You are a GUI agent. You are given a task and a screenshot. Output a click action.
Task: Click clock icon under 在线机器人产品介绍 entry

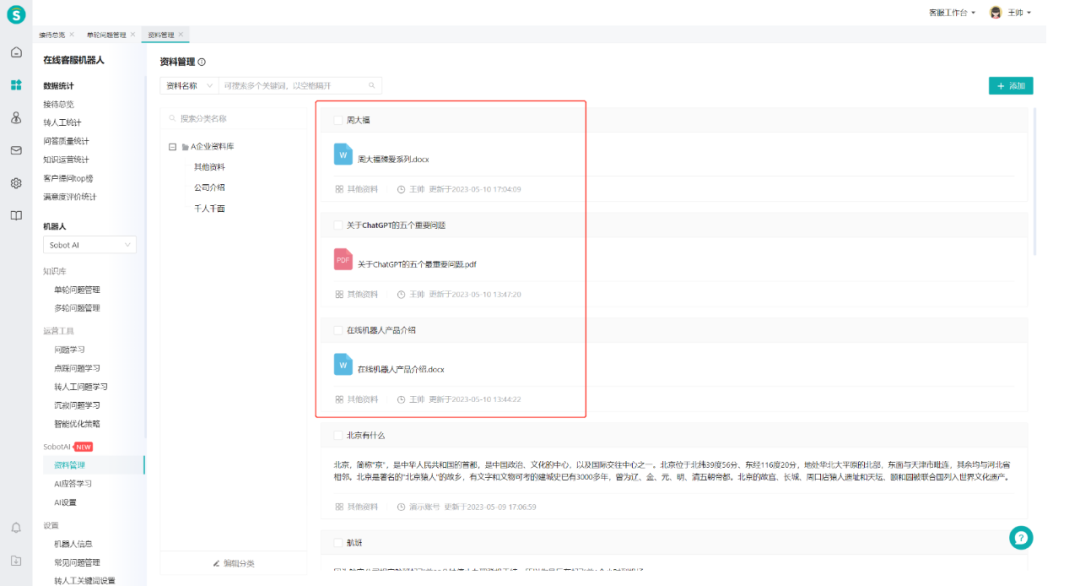point(401,399)
